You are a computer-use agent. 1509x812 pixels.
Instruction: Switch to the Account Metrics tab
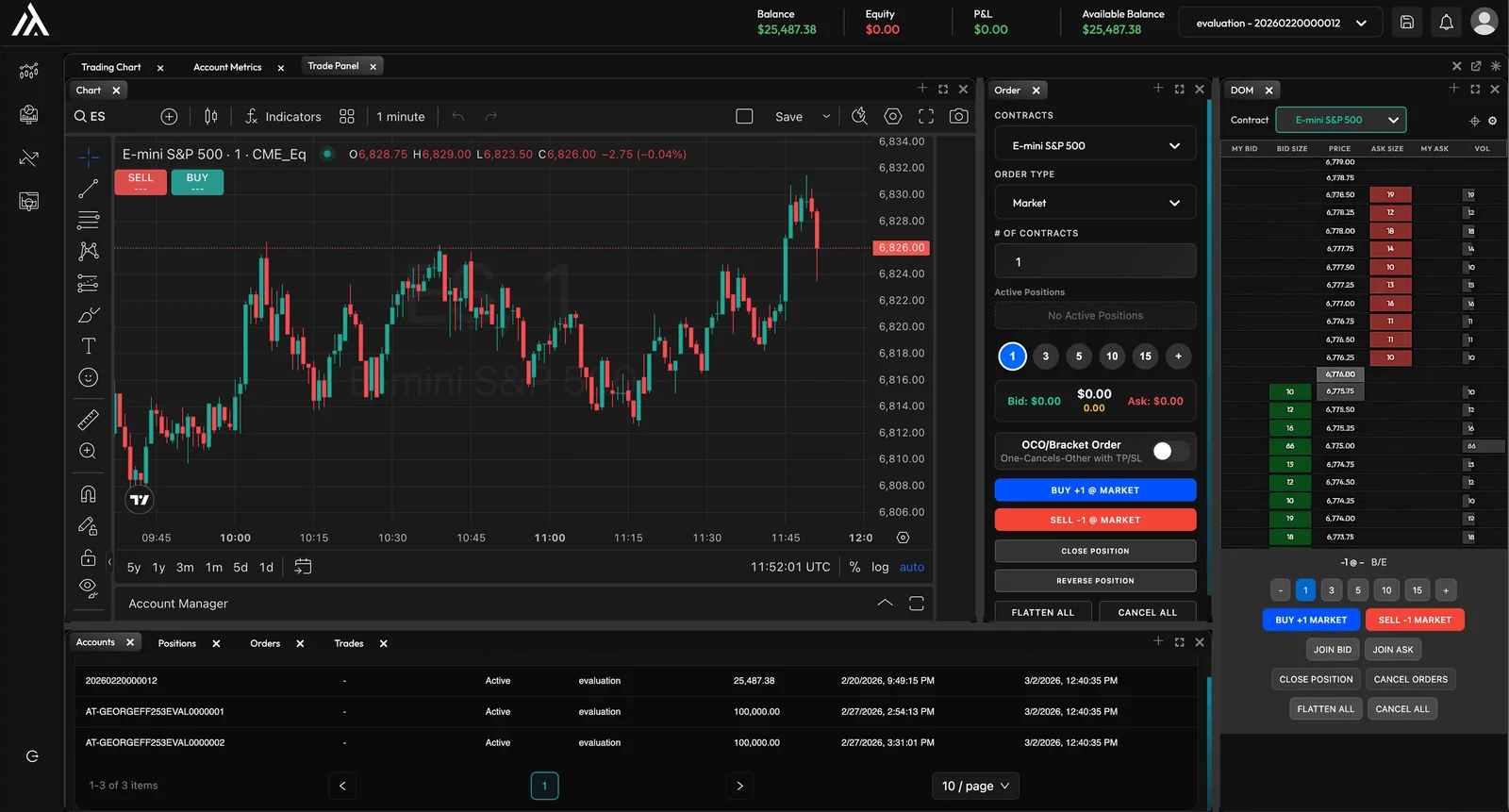tap(227, 67)
